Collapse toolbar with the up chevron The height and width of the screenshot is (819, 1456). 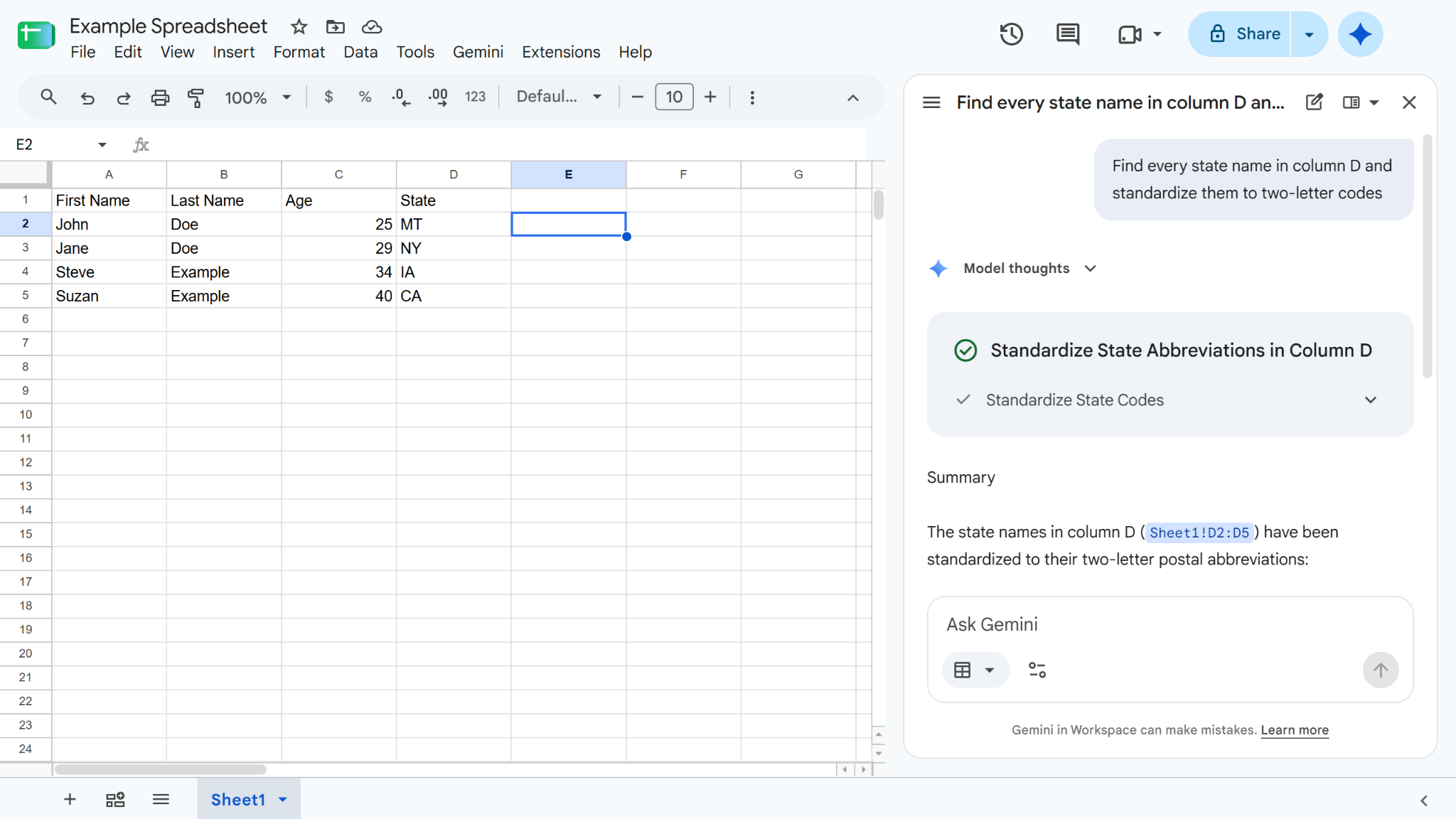tap(853, 97)
